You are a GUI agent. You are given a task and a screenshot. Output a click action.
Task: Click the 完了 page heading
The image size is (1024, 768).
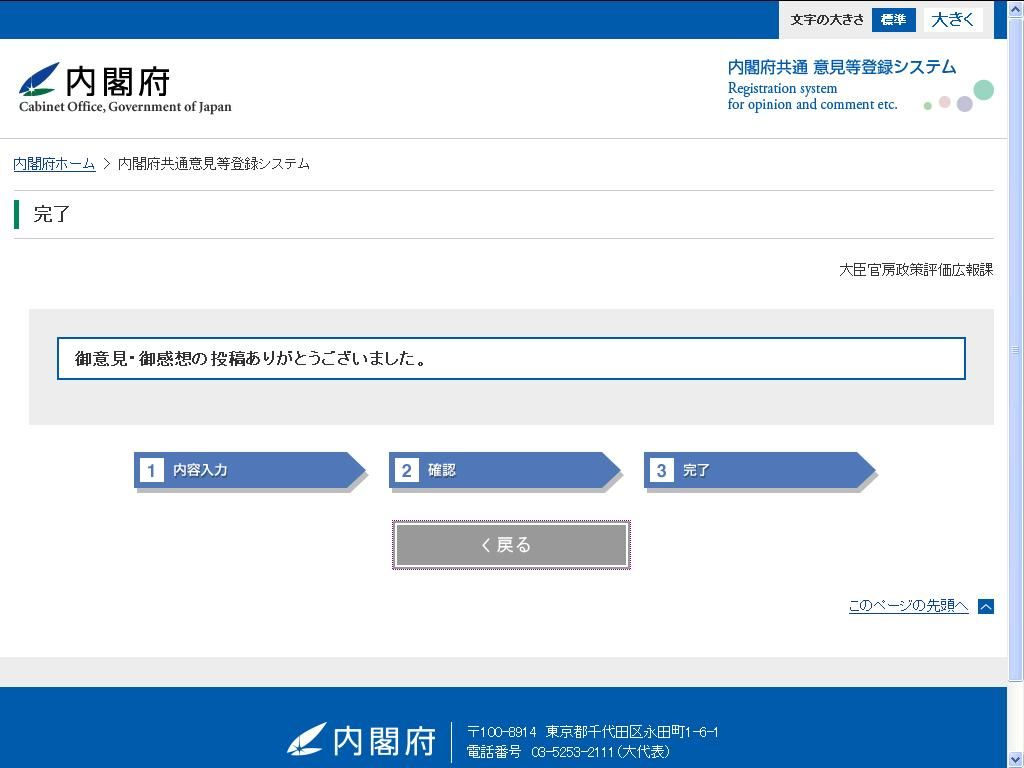[x=52, y=214]
